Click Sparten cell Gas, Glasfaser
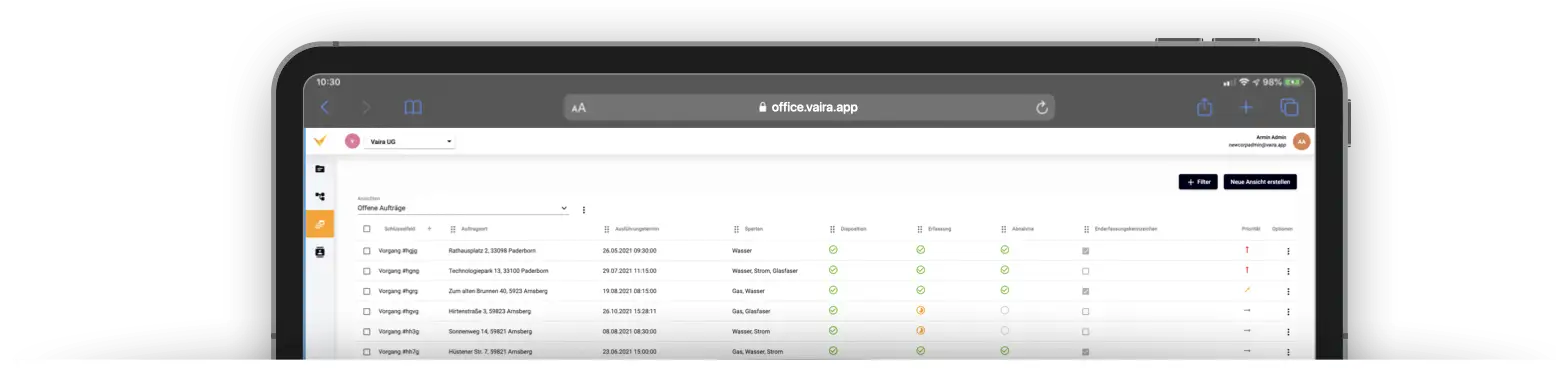The height and width of the screenshot is (369, 1556). point(751,312)
